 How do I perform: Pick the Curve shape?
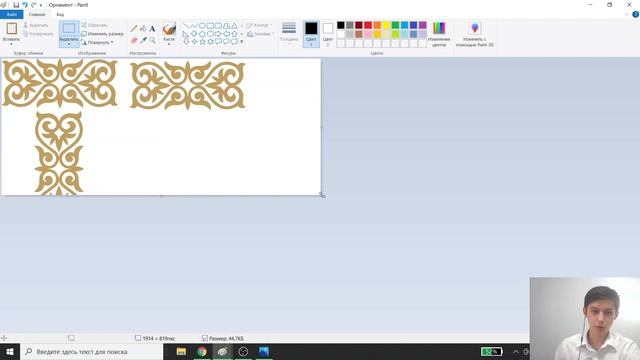coord(194,26)
